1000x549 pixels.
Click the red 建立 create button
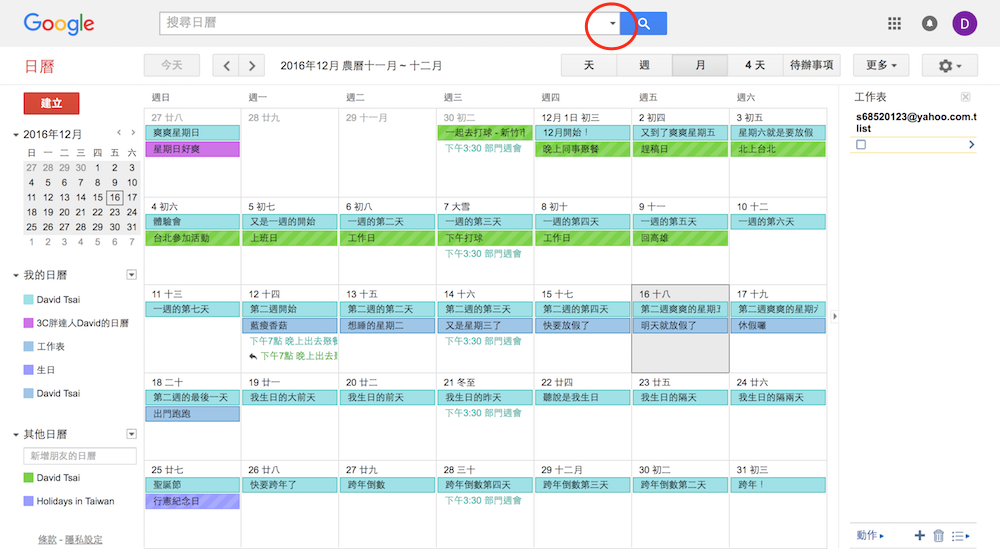pyautogui.click(x=51, y=103)
